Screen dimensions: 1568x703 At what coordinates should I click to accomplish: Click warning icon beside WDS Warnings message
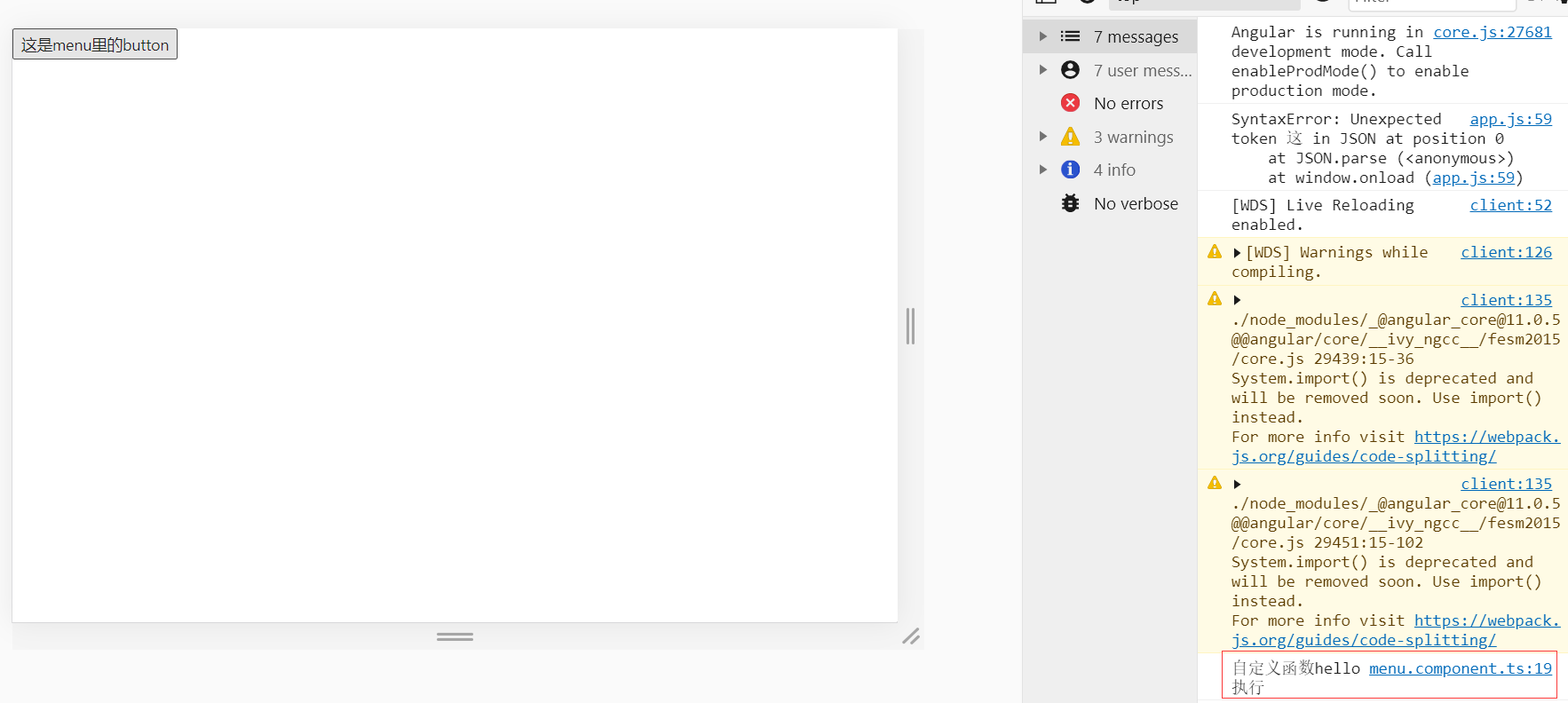point(1215,252)
